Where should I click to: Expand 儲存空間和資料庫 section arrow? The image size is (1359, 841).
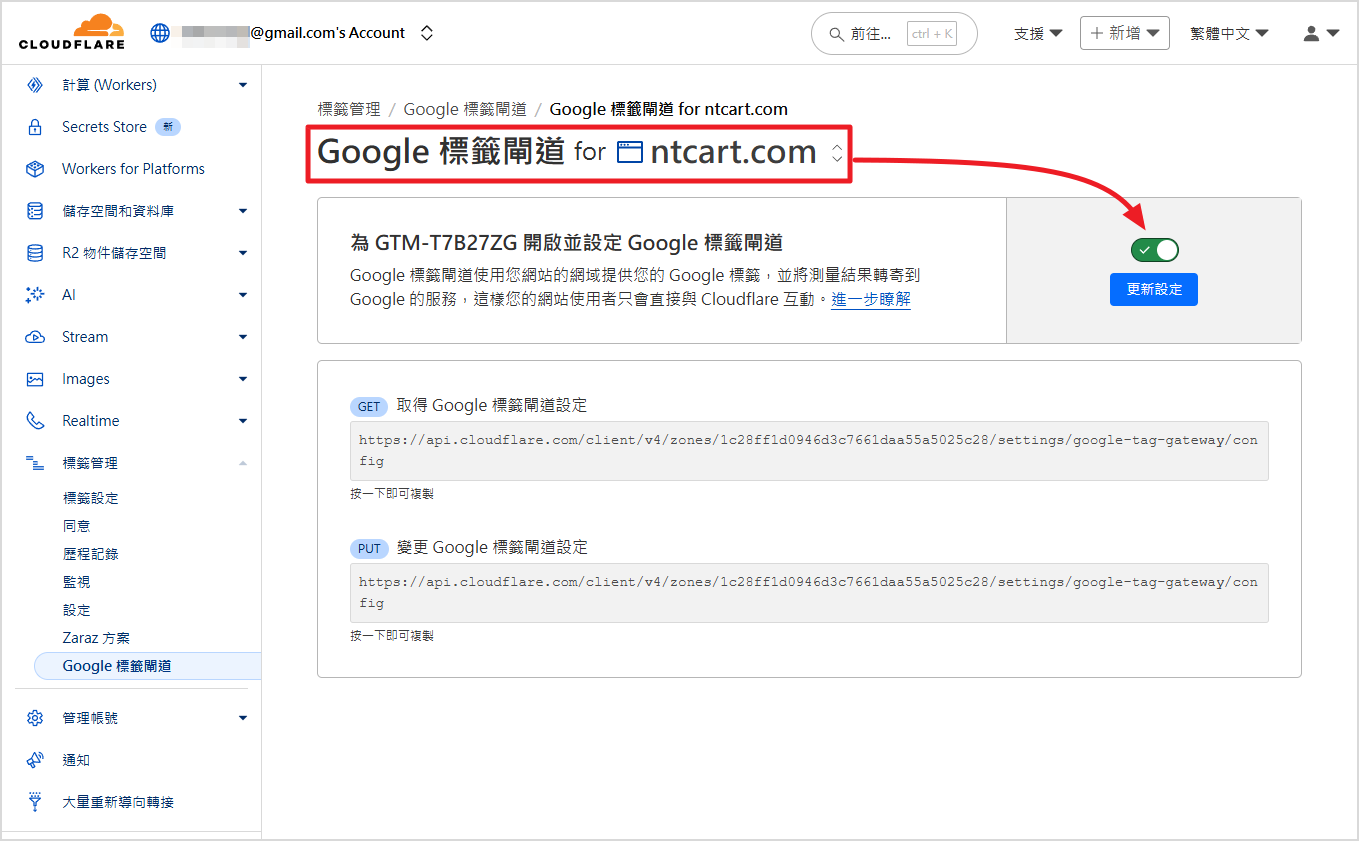(243, 211)
